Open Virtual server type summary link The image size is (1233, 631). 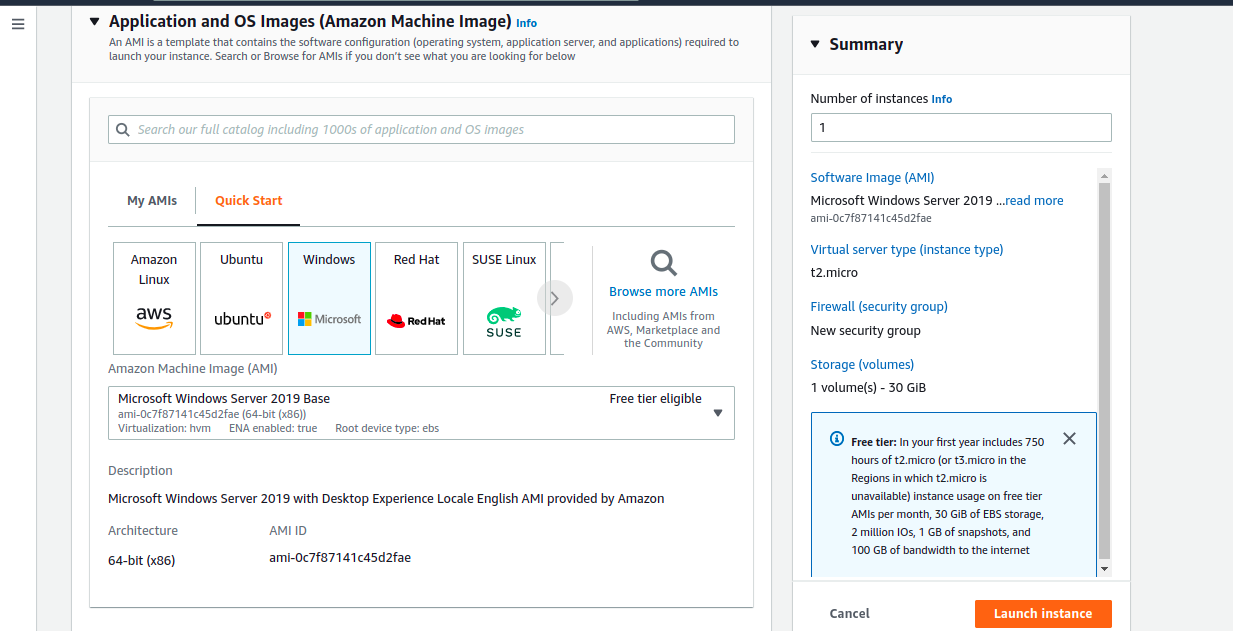pos(907,250)
